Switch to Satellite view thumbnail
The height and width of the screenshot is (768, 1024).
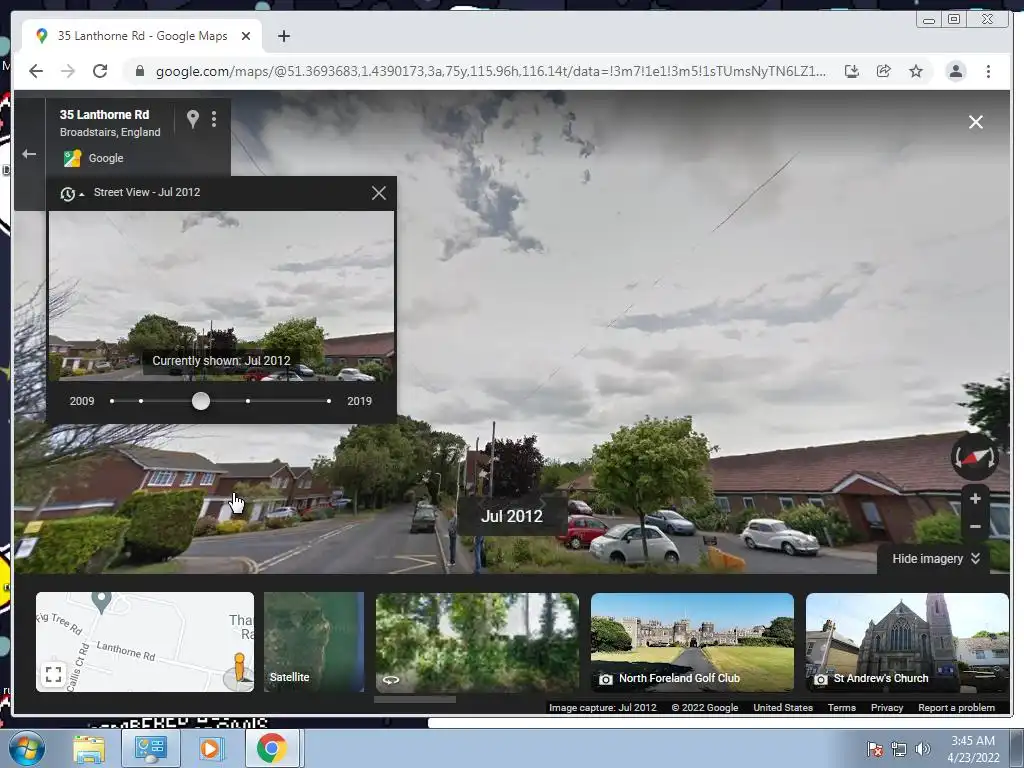pyautogui.click(x=314, y=641)
